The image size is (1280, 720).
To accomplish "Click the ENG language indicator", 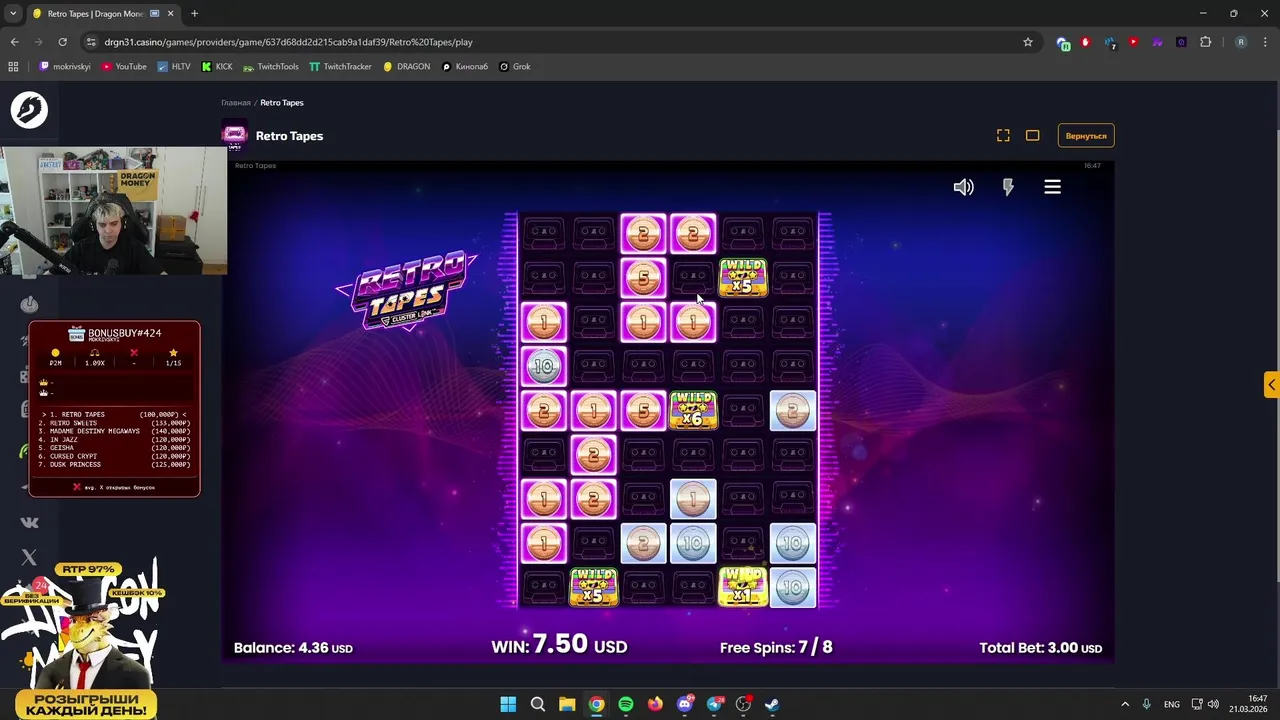I will click(1171, 704).
